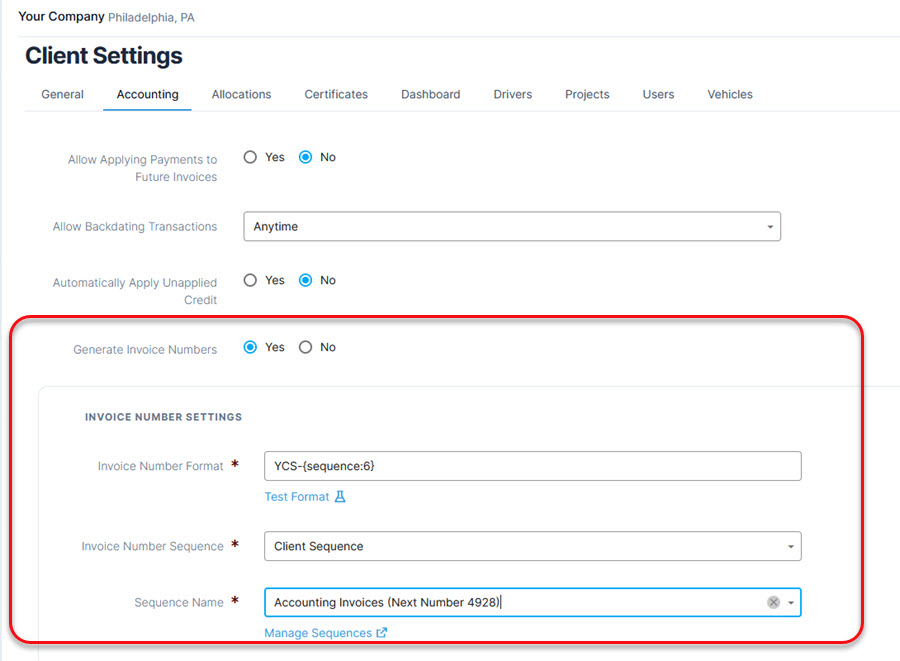Go to the Certificates tab
Image resolution: width=900 pixels, height=661 pixels.
pyautogui.click(x=336, y=94)
